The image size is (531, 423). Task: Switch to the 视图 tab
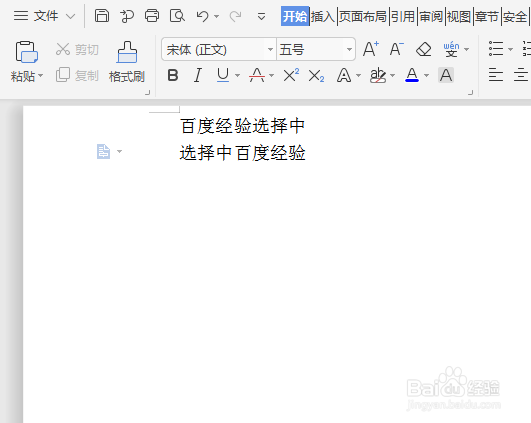pos(459,16)
